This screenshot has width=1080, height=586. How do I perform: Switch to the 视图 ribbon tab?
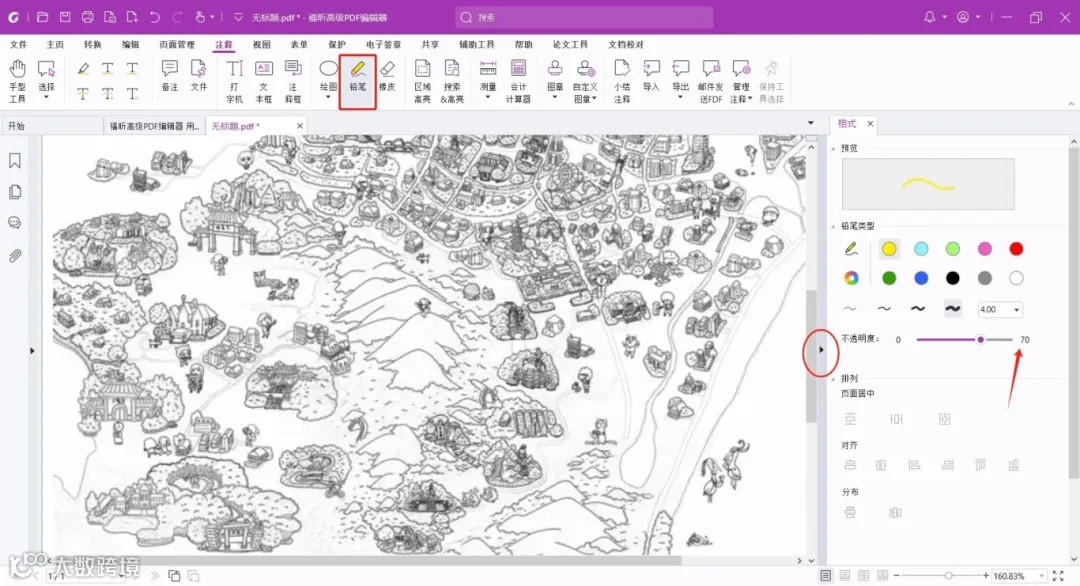click(262, 44)
